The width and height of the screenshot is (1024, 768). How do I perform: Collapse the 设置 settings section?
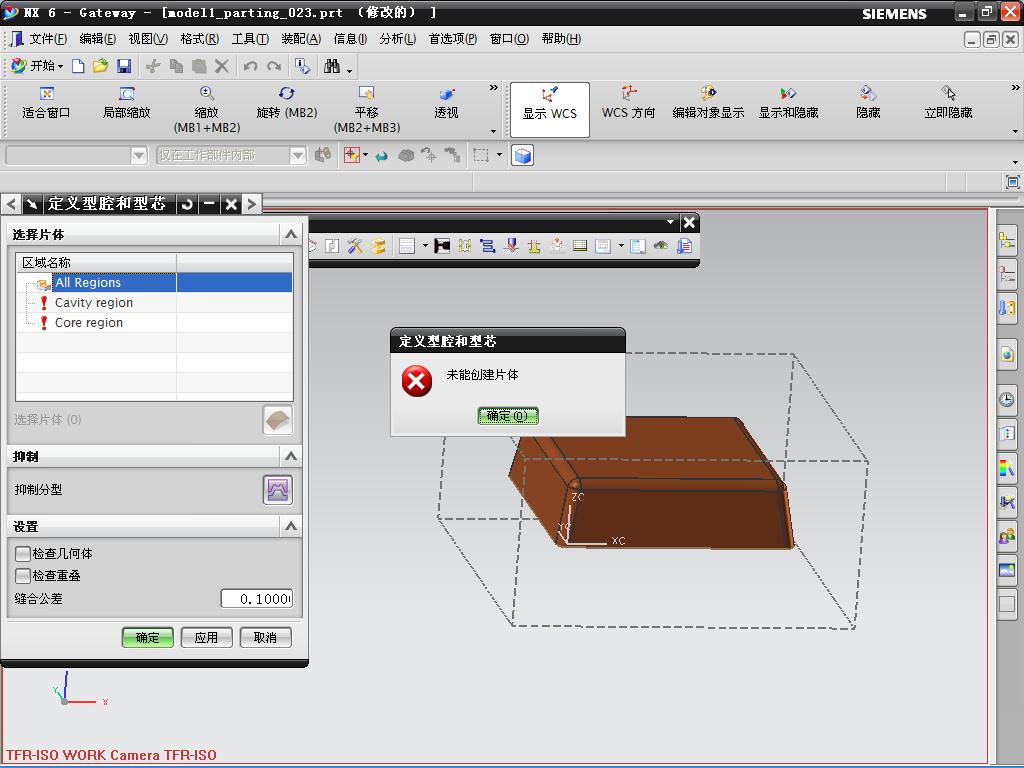pos(291,526)
